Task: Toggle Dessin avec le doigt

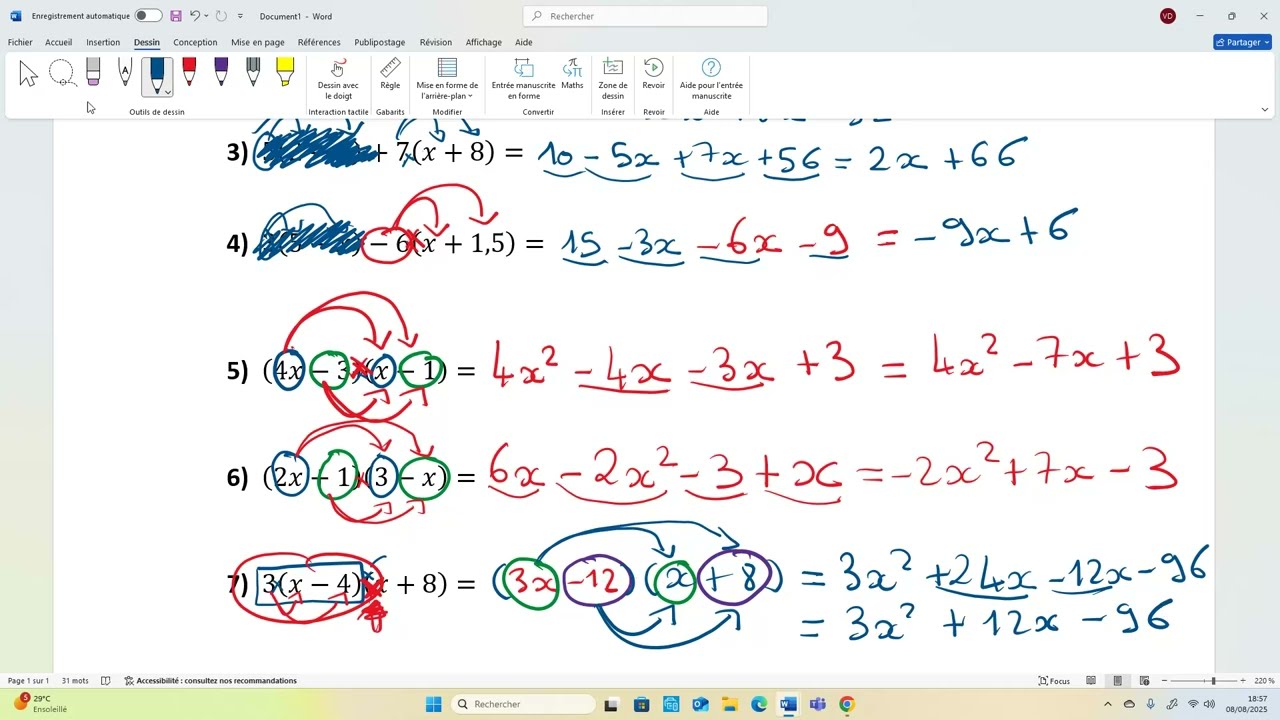Action: point(338,79)
